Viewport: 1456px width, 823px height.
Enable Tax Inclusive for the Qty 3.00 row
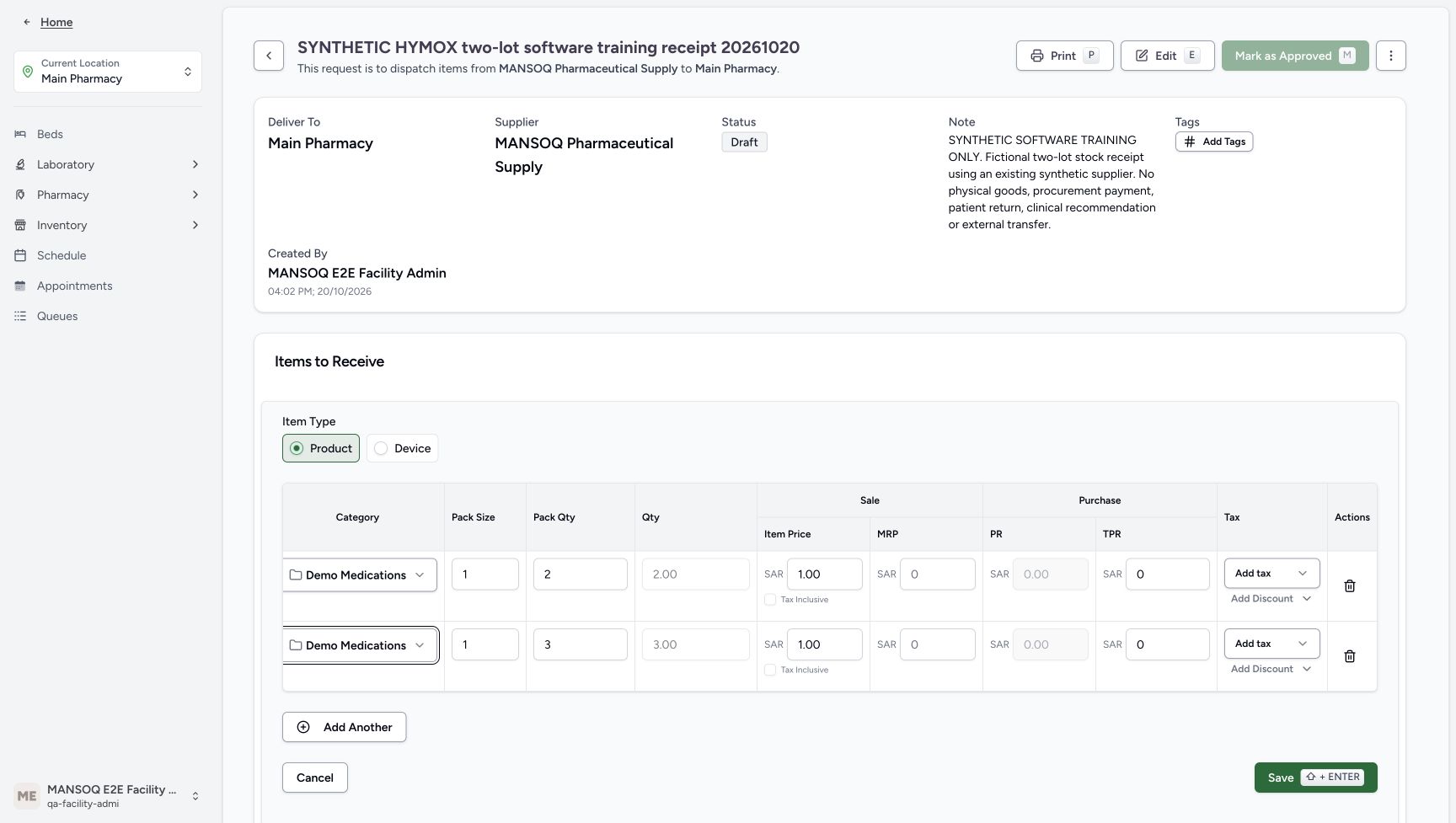click(770, 670)
